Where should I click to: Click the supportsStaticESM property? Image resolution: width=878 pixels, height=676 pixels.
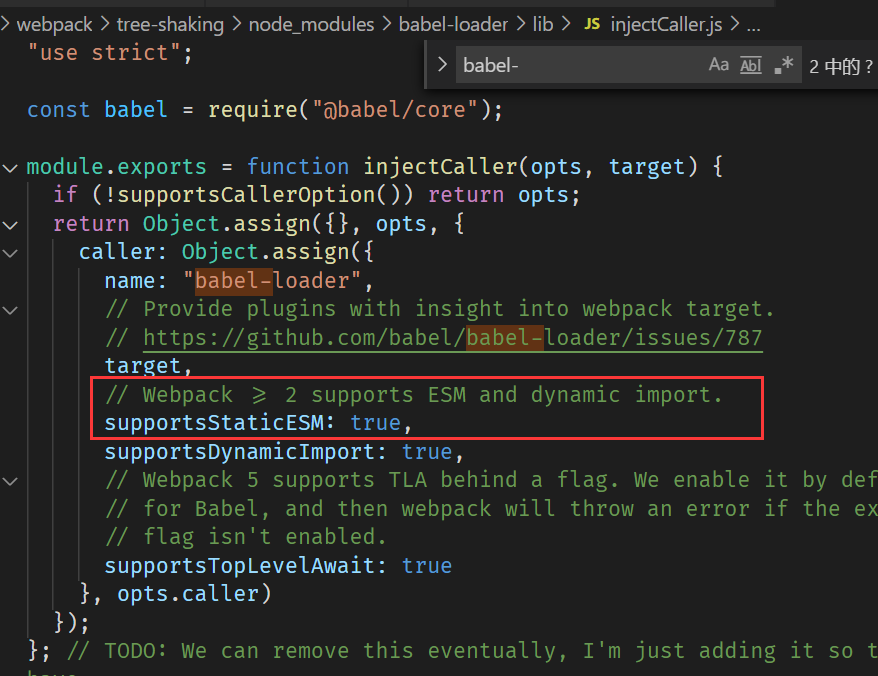coord(214,423)
